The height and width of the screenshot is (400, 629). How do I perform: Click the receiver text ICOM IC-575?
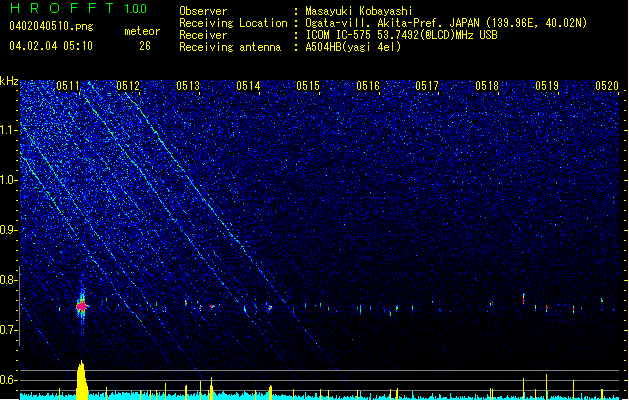point(340,35)
